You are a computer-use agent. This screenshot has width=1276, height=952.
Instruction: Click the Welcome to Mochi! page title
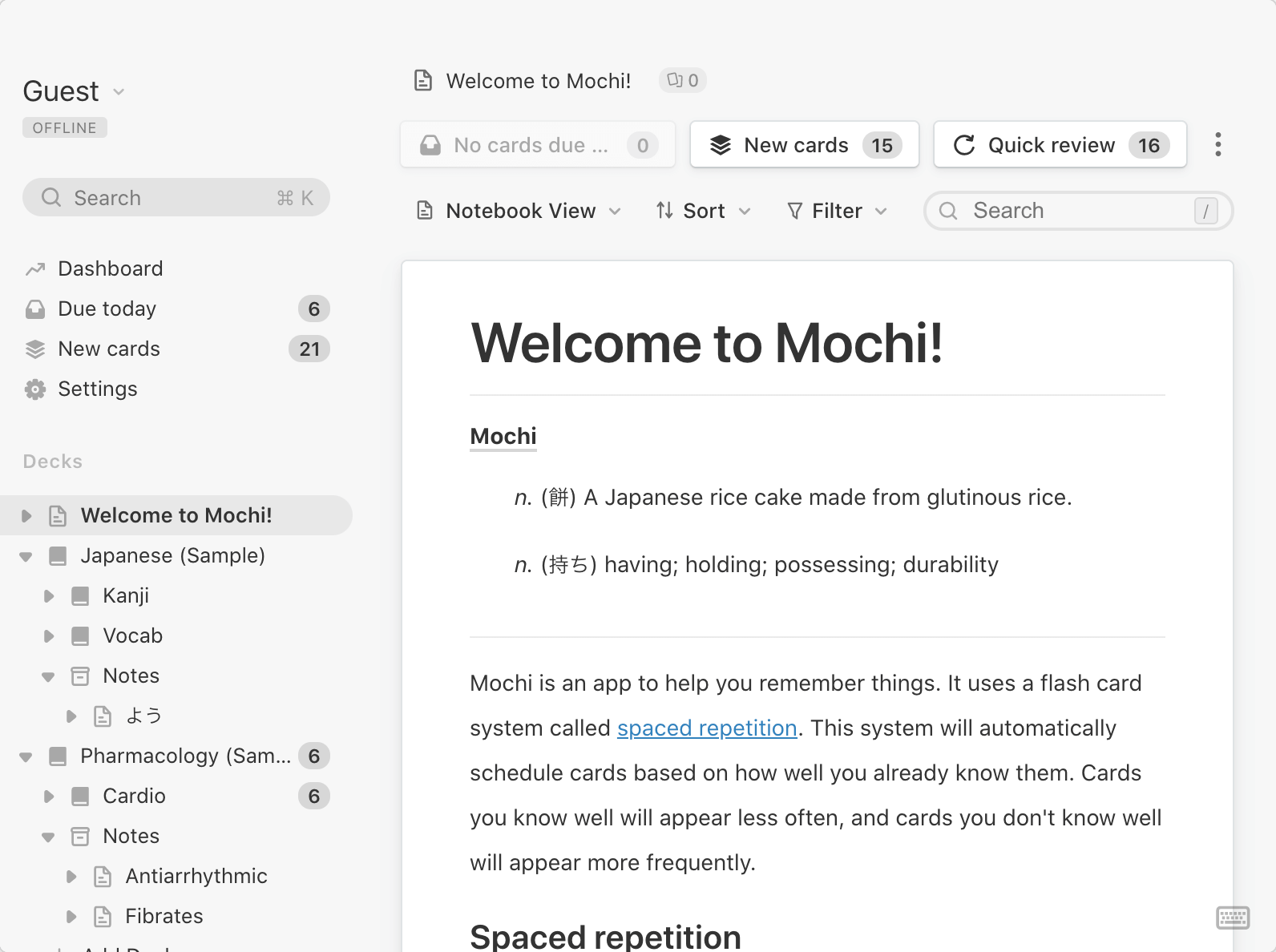click(706, 343)
